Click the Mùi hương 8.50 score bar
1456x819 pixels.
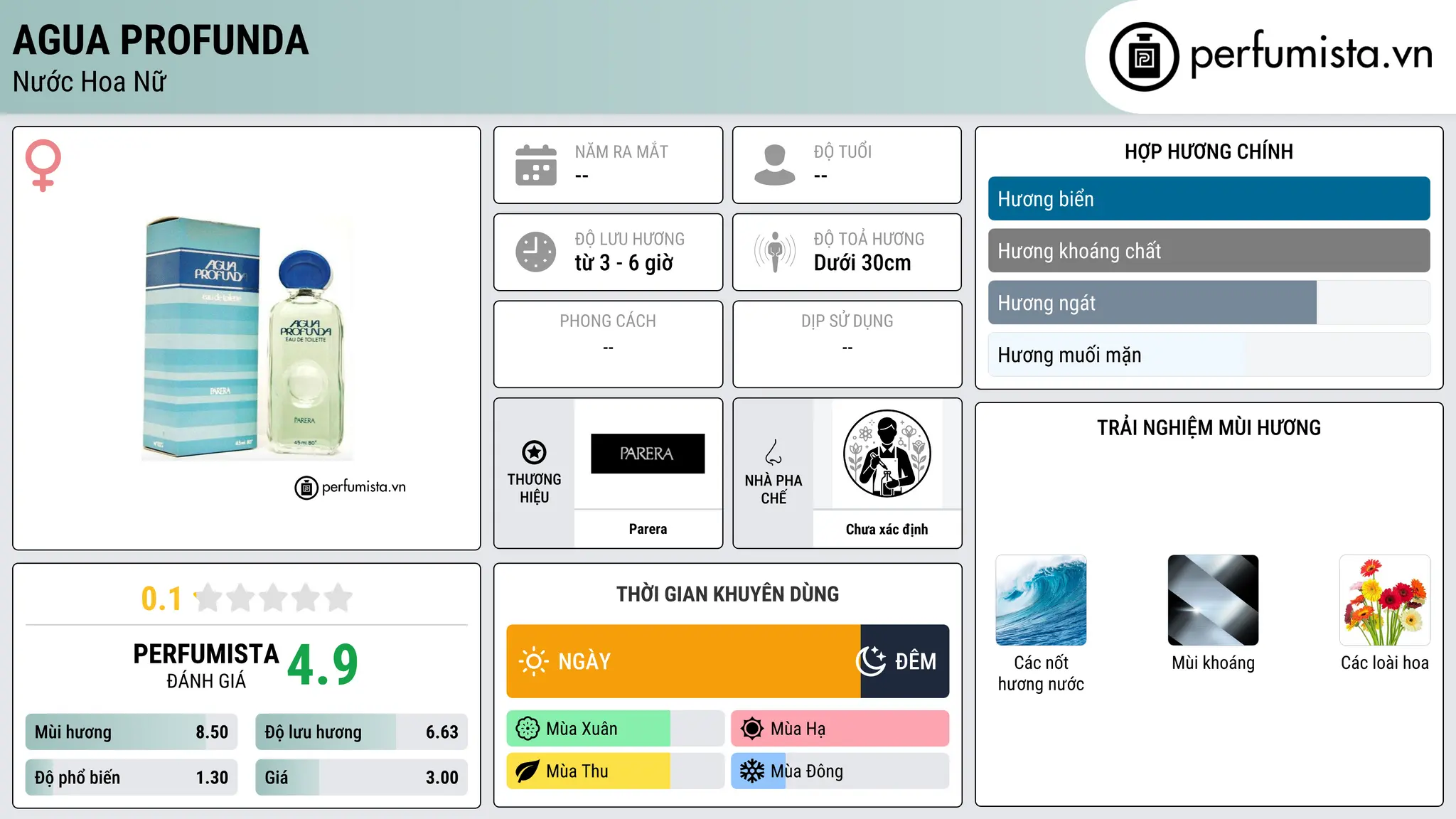(x=132, y=732)
